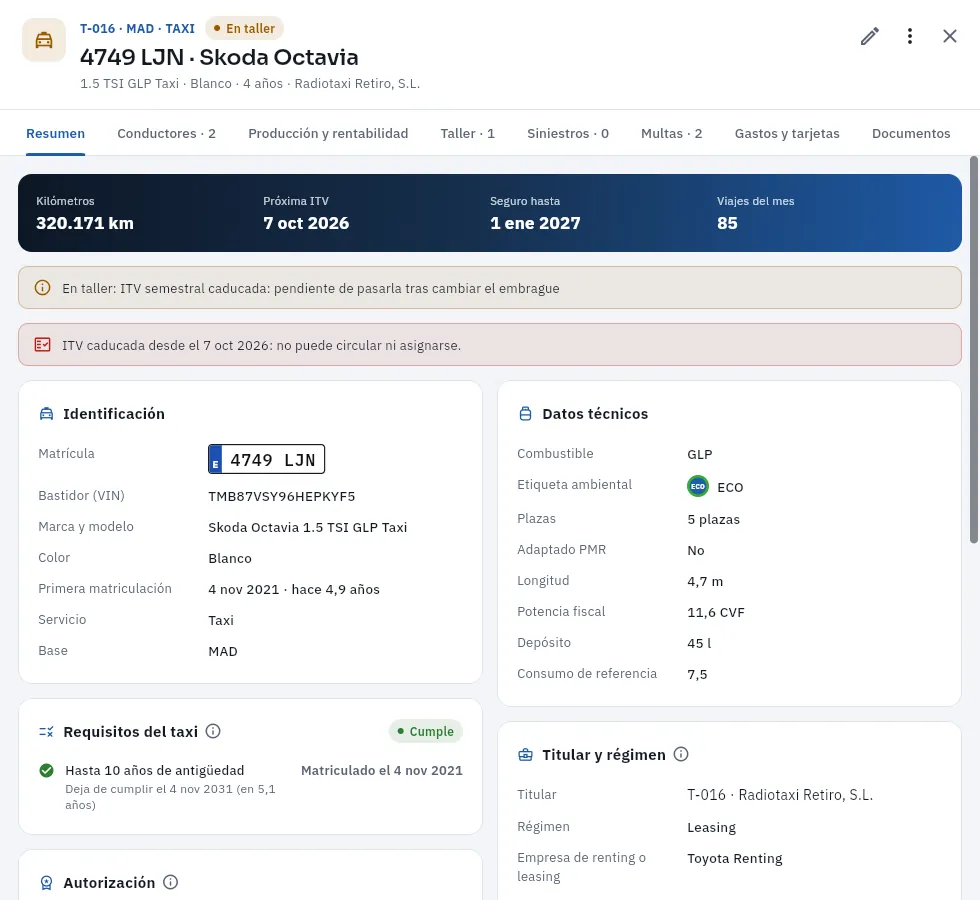The width and height of the screenshot is (980, 900).
Task: Open the three-dot more options menu
Action: pos(909,36)
